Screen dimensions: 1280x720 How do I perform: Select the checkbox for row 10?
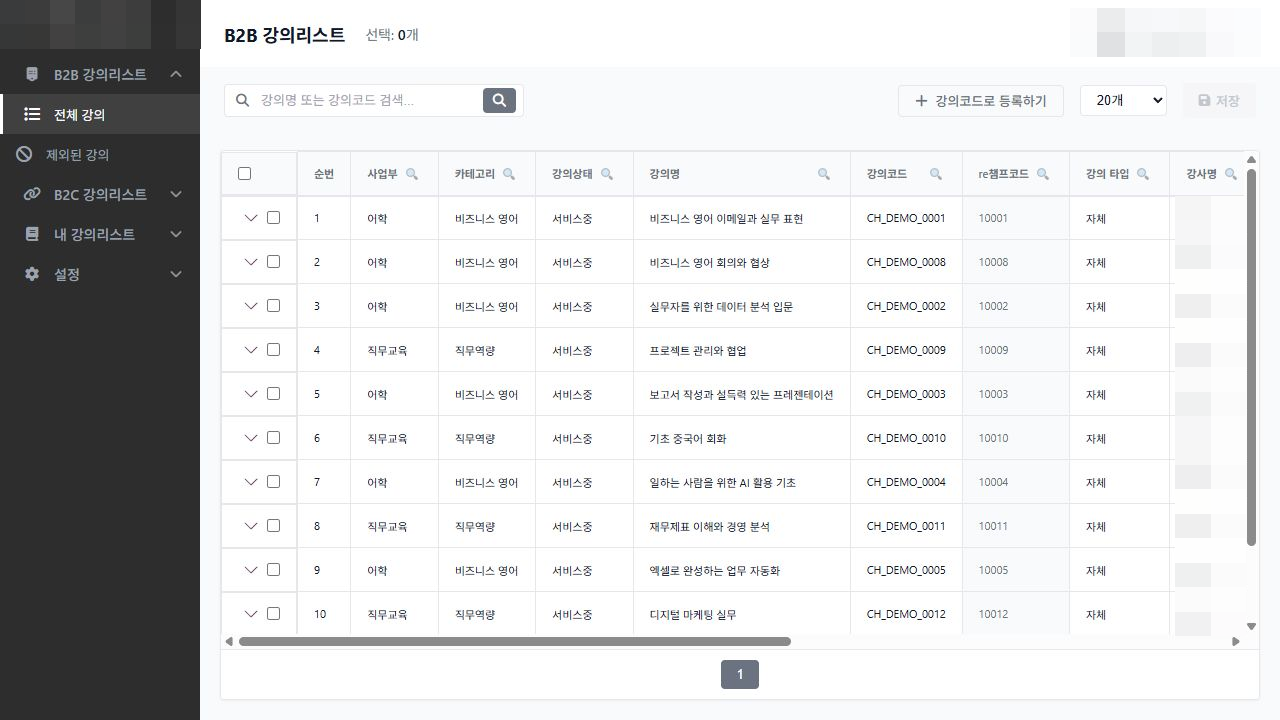(x=273, y=614)
